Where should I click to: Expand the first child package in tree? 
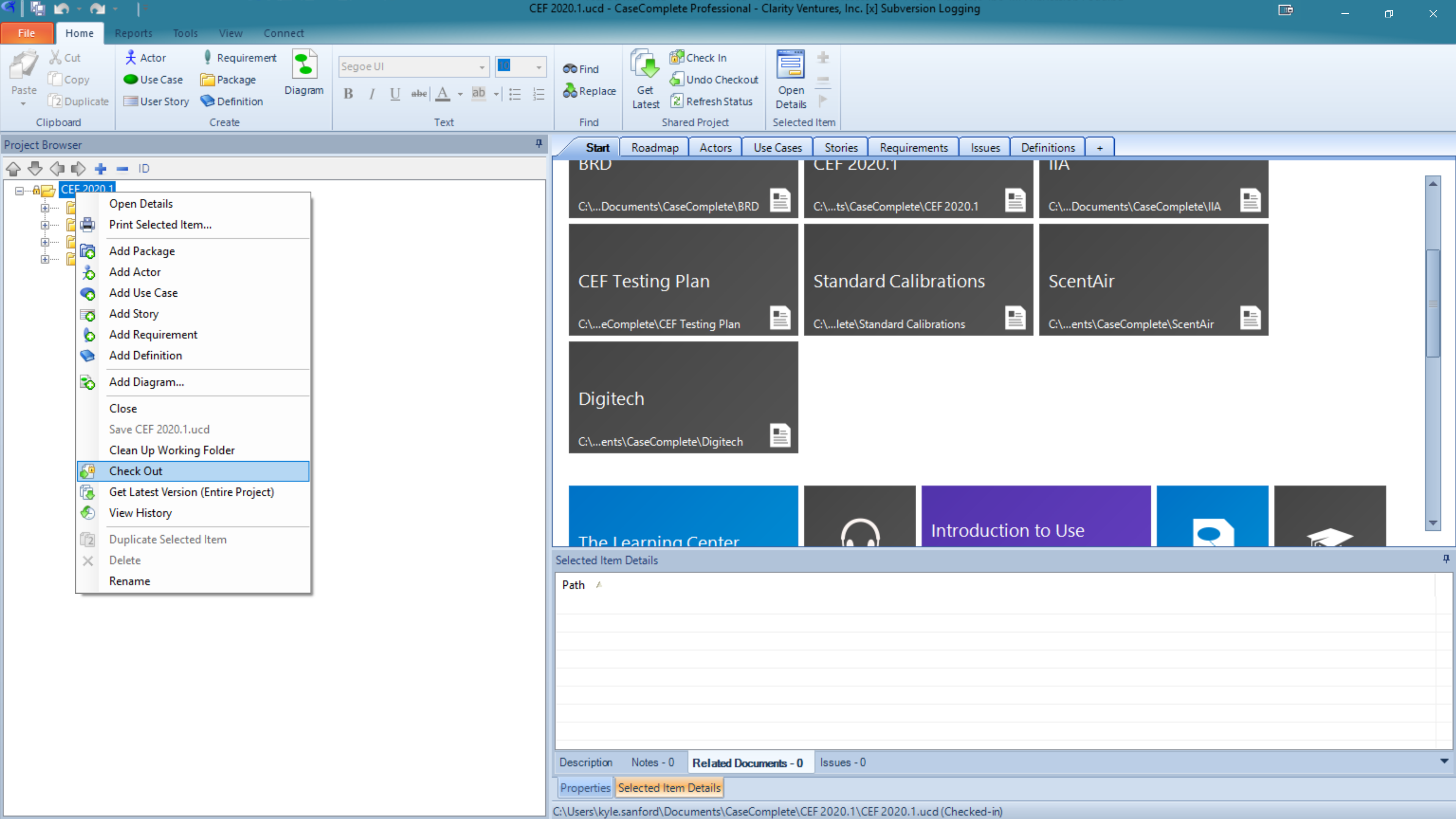tap(45, 208)
